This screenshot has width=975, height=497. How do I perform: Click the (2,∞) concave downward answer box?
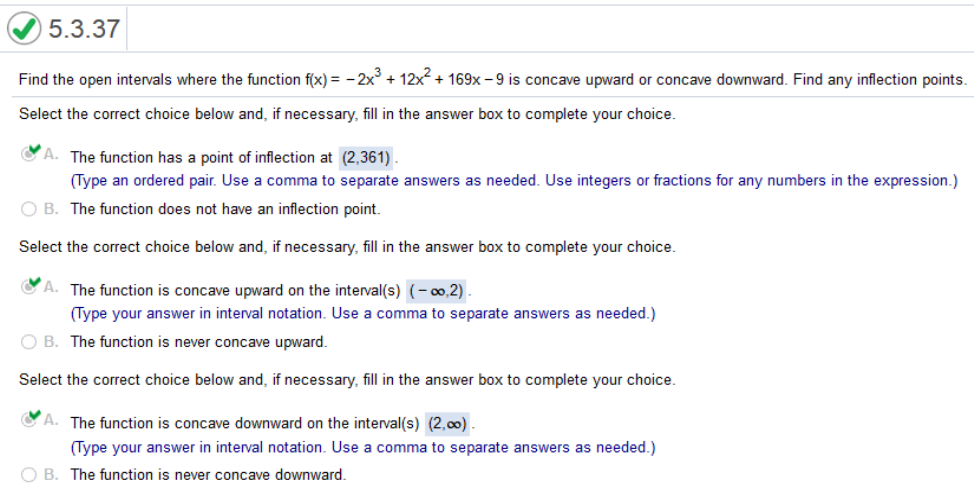[448, 424]
